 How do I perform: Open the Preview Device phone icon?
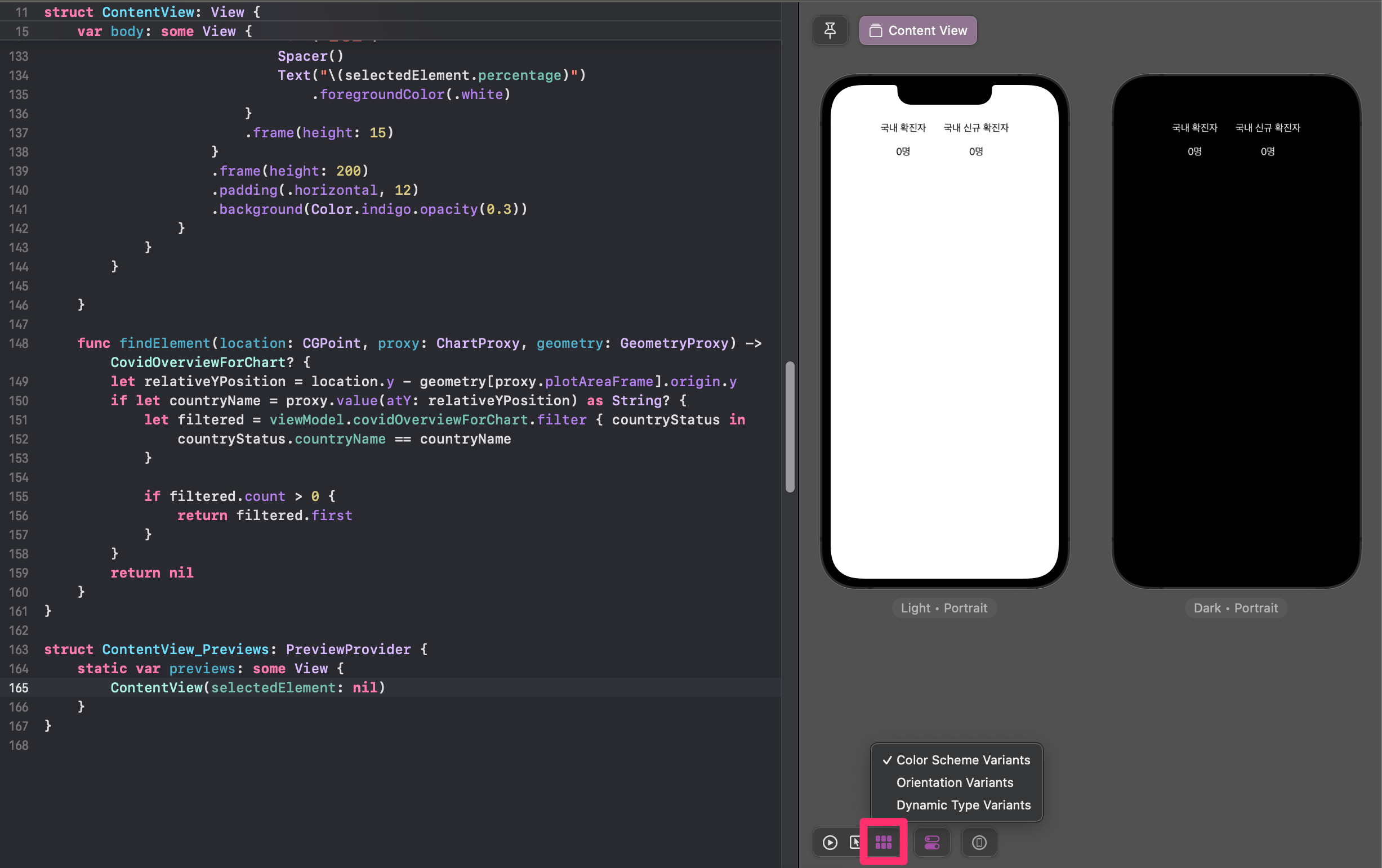[979, 842]
